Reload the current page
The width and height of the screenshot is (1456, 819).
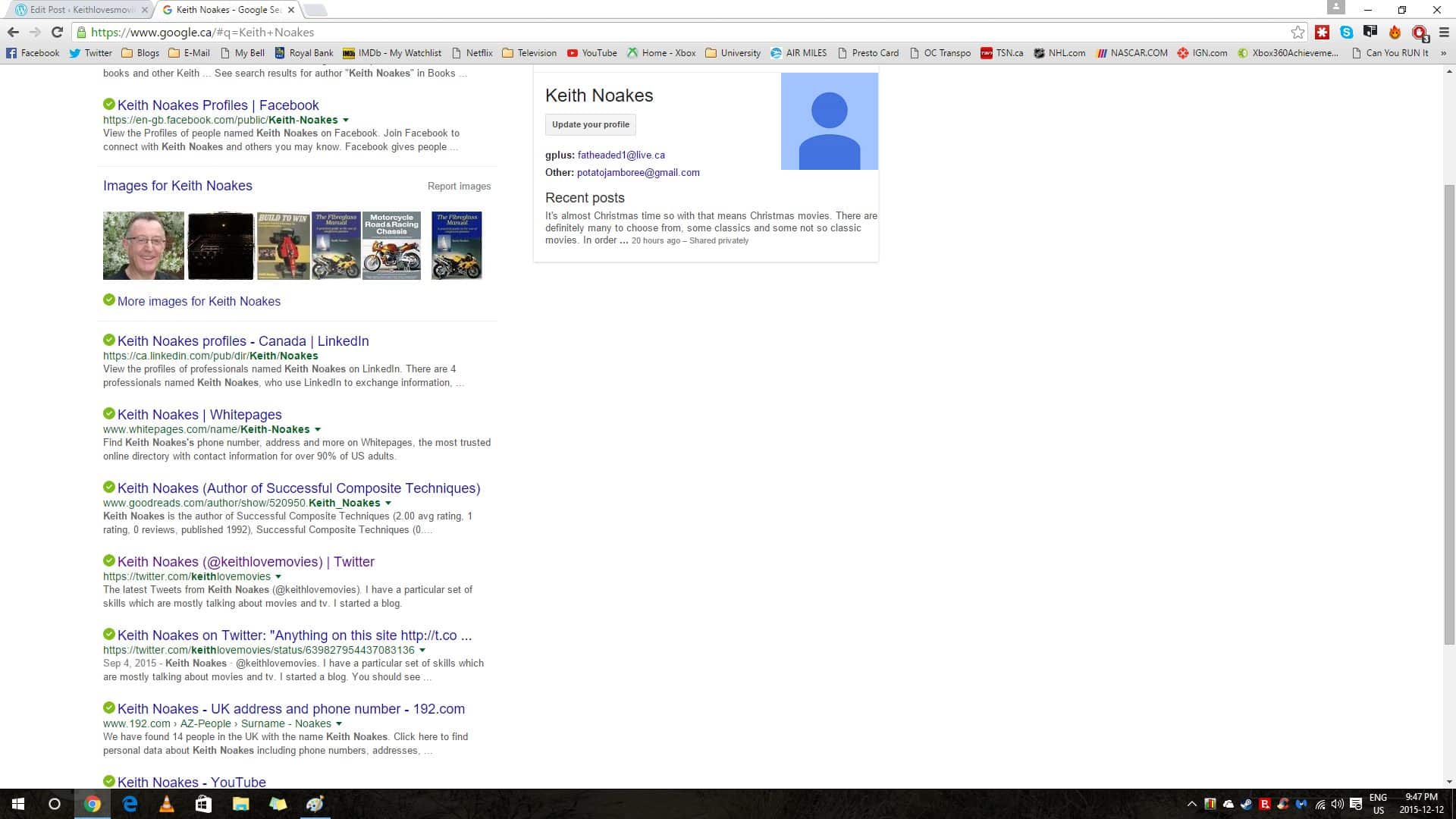tap(57, 32)
